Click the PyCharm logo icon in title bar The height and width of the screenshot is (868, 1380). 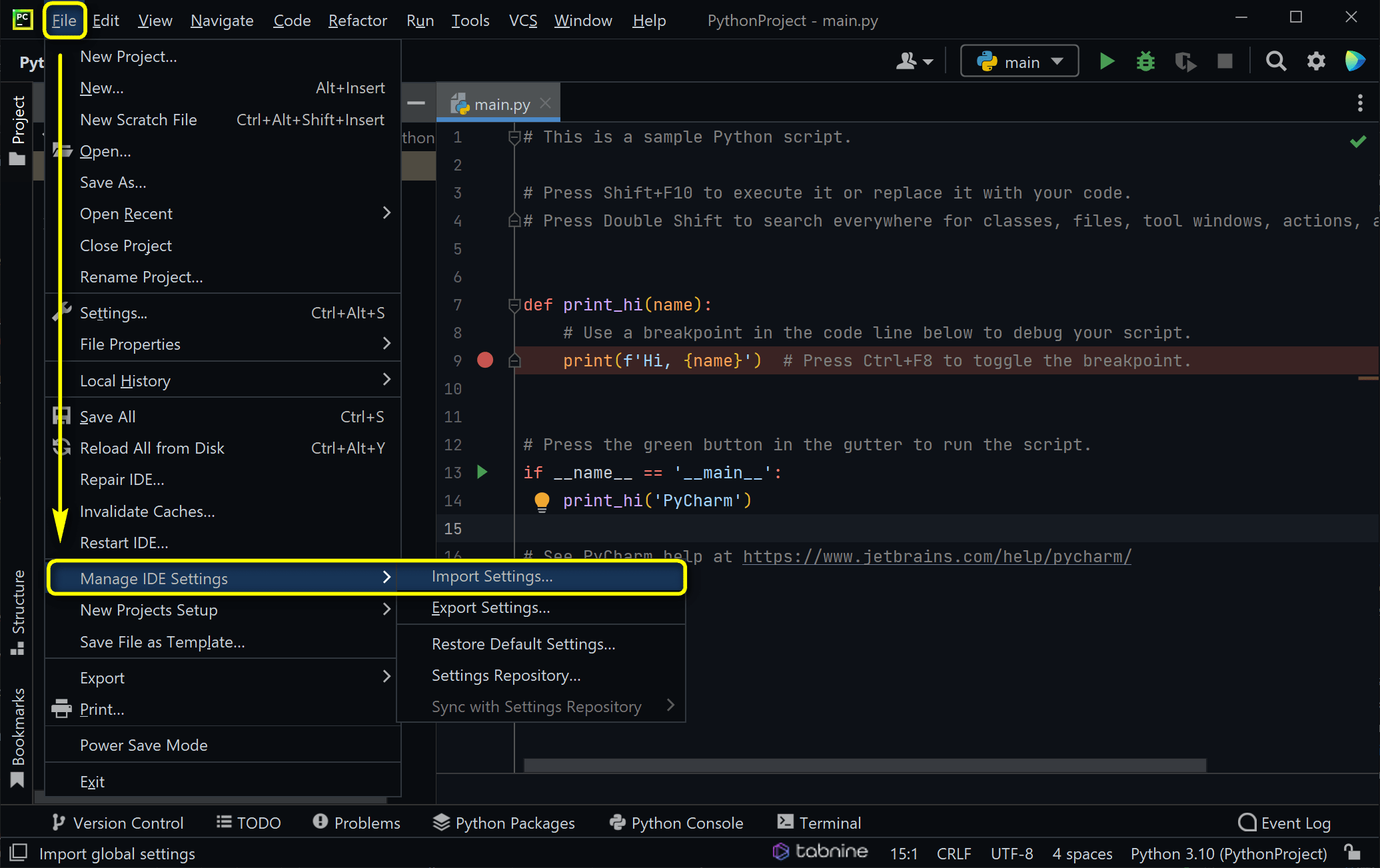tap(22, 19)
